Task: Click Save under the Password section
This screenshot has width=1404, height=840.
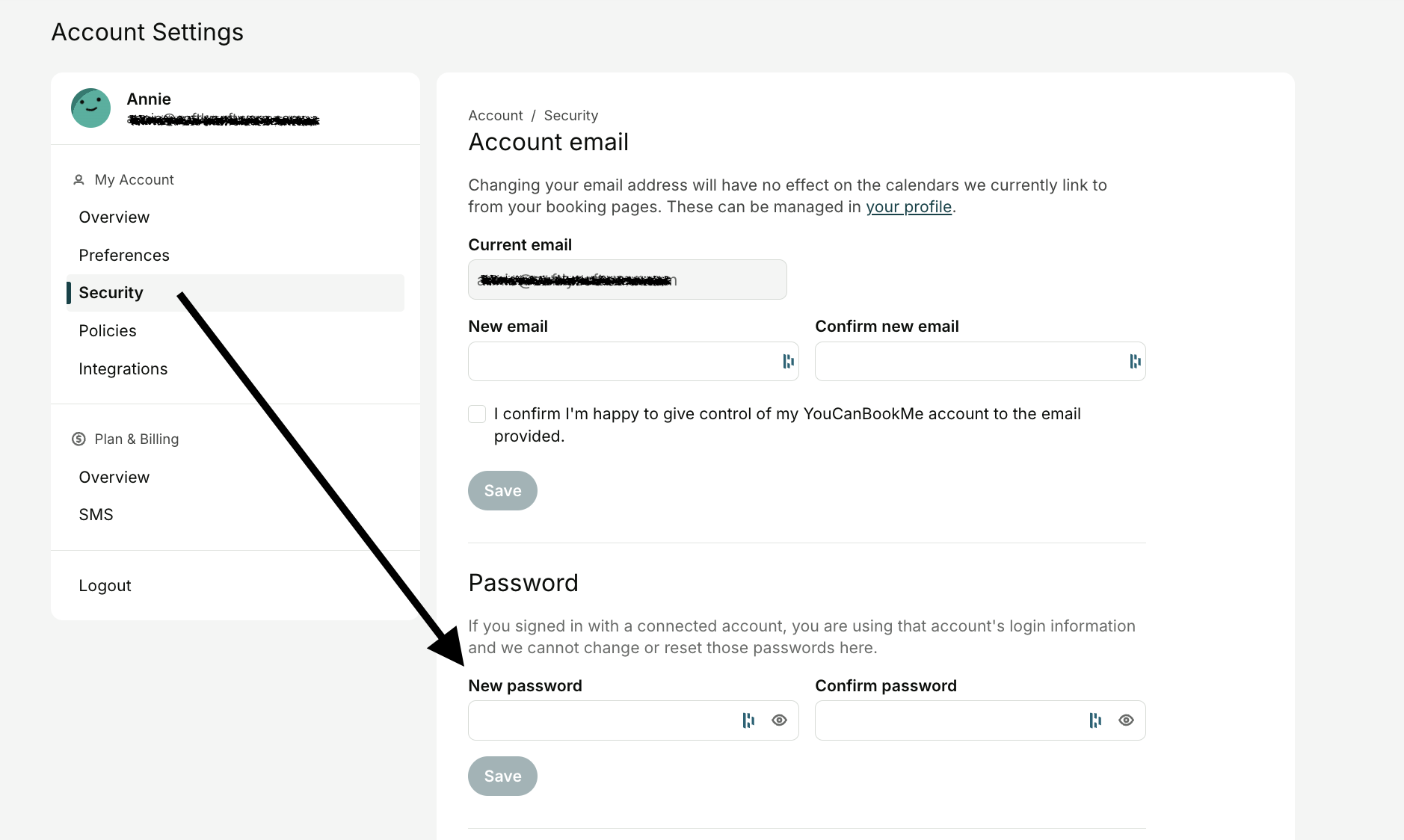Action: click(502, 776)
